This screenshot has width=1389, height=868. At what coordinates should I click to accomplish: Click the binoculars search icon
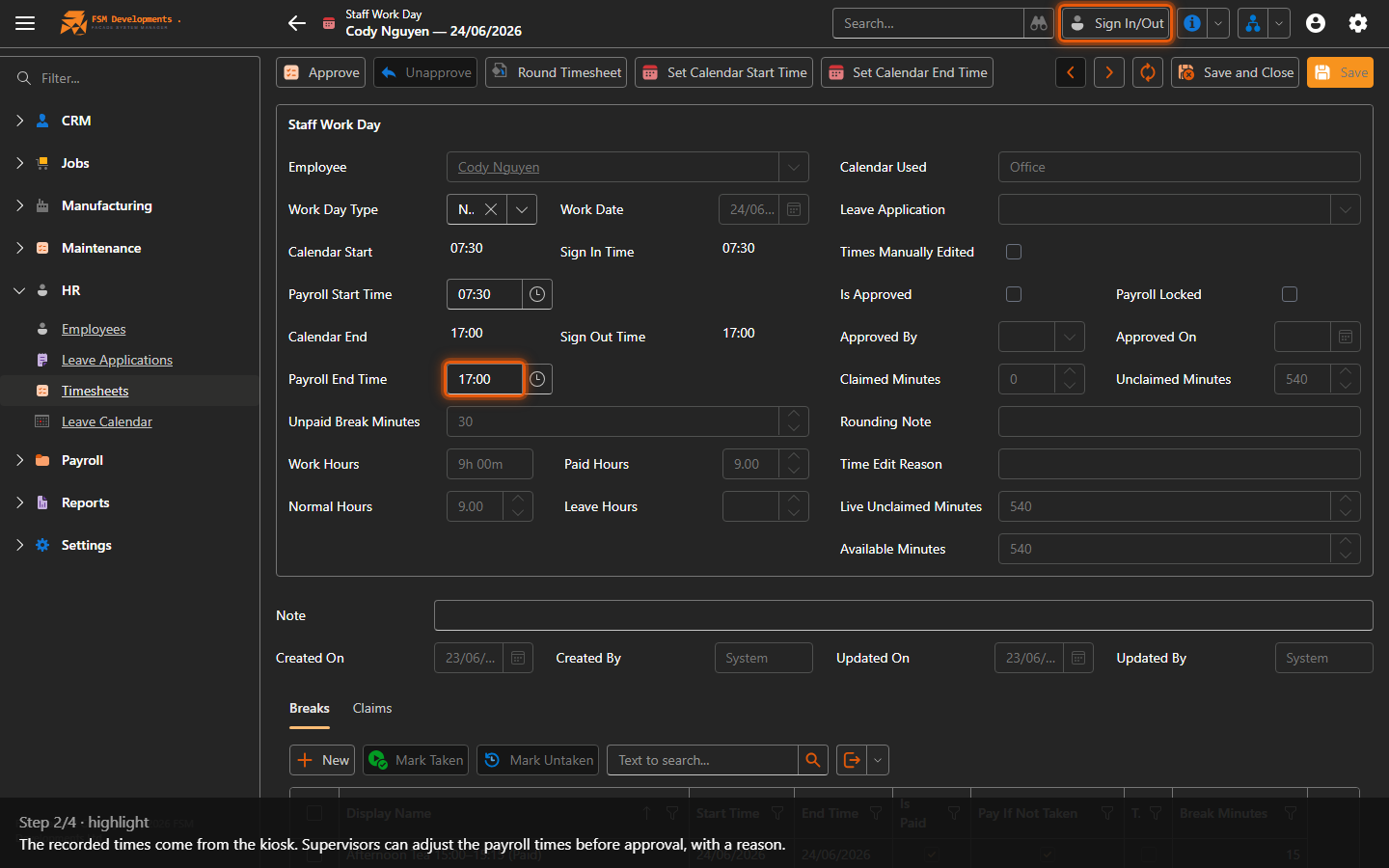[1038, 23]
